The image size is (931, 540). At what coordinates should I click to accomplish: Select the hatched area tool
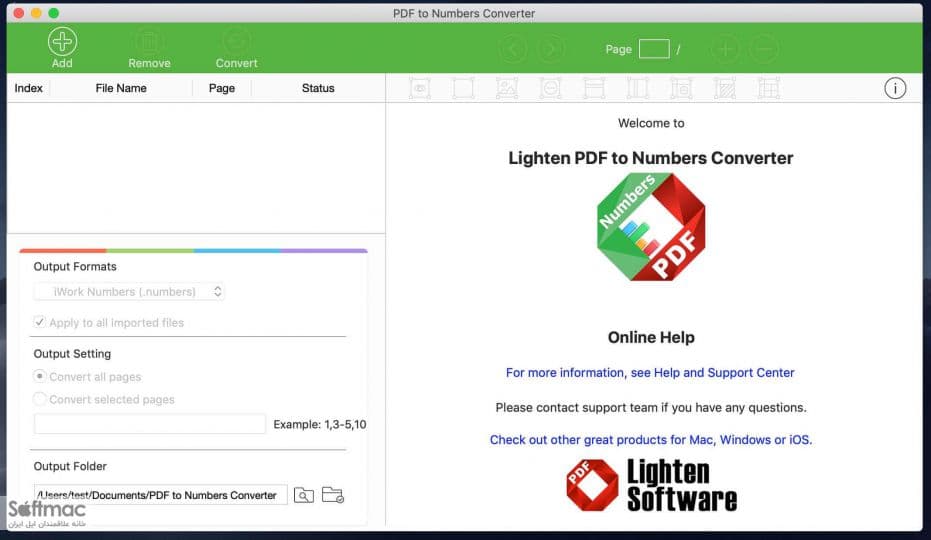pos(725,89)
